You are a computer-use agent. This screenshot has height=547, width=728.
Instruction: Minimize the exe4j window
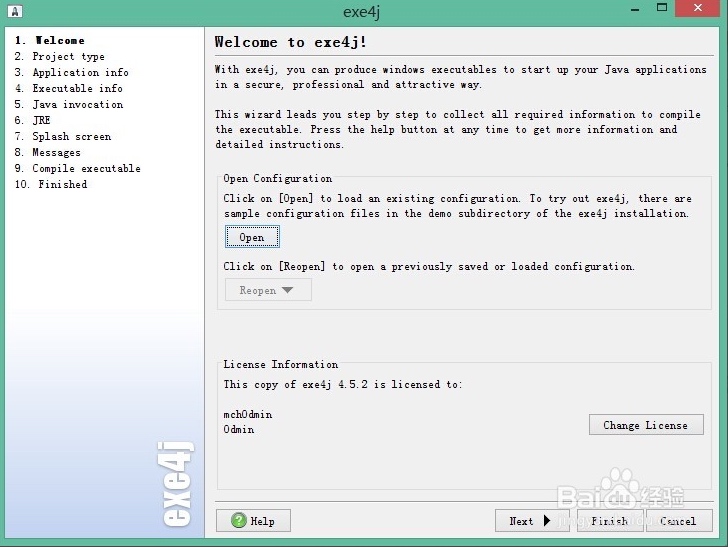click(636, 9)
